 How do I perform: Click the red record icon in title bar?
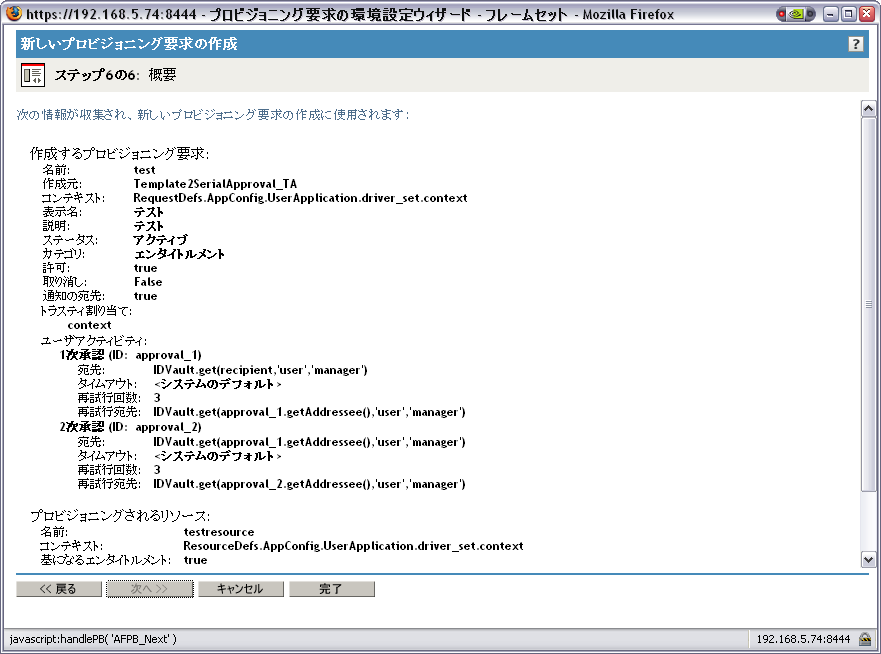point(782,14)
